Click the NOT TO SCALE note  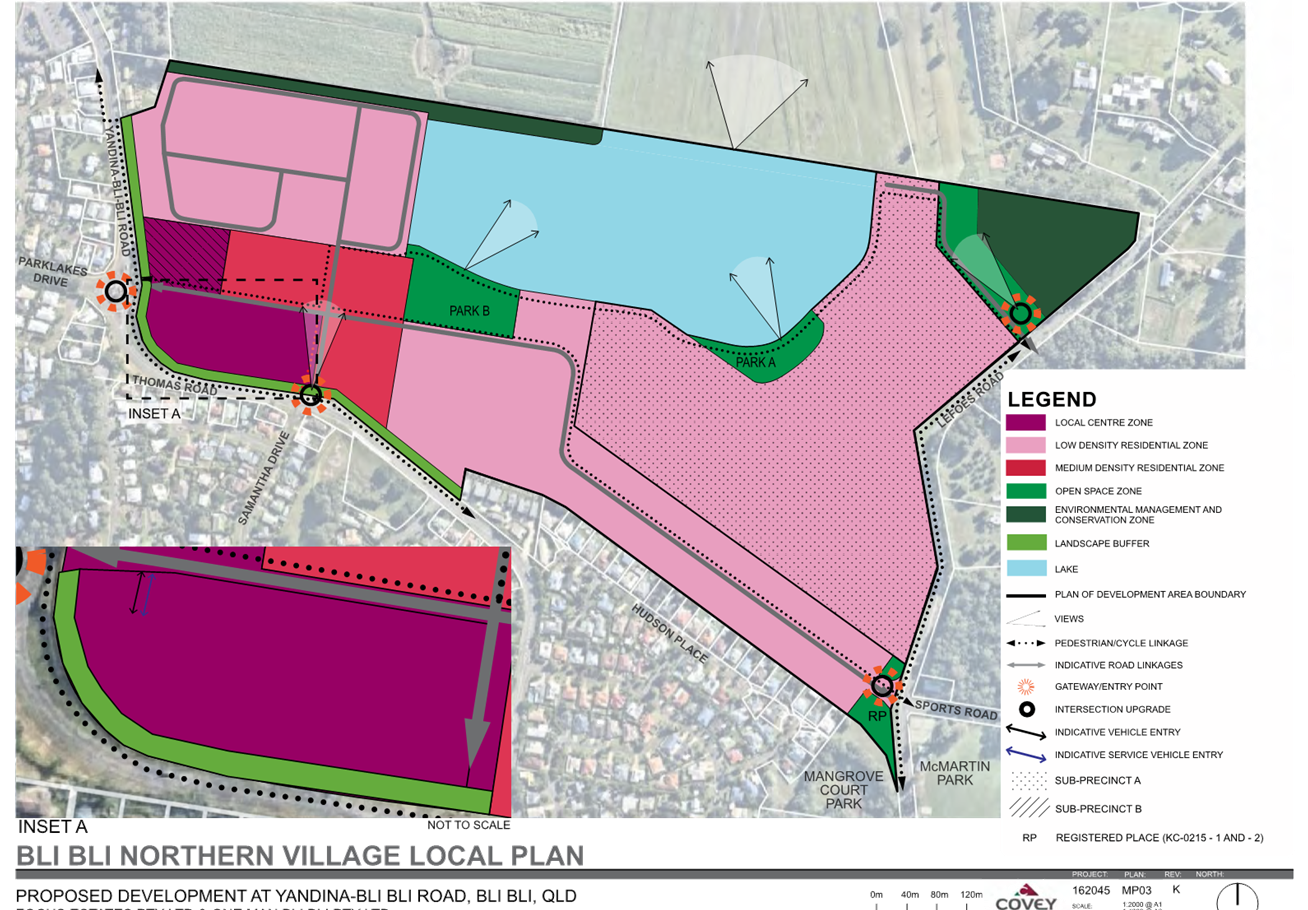468,825
